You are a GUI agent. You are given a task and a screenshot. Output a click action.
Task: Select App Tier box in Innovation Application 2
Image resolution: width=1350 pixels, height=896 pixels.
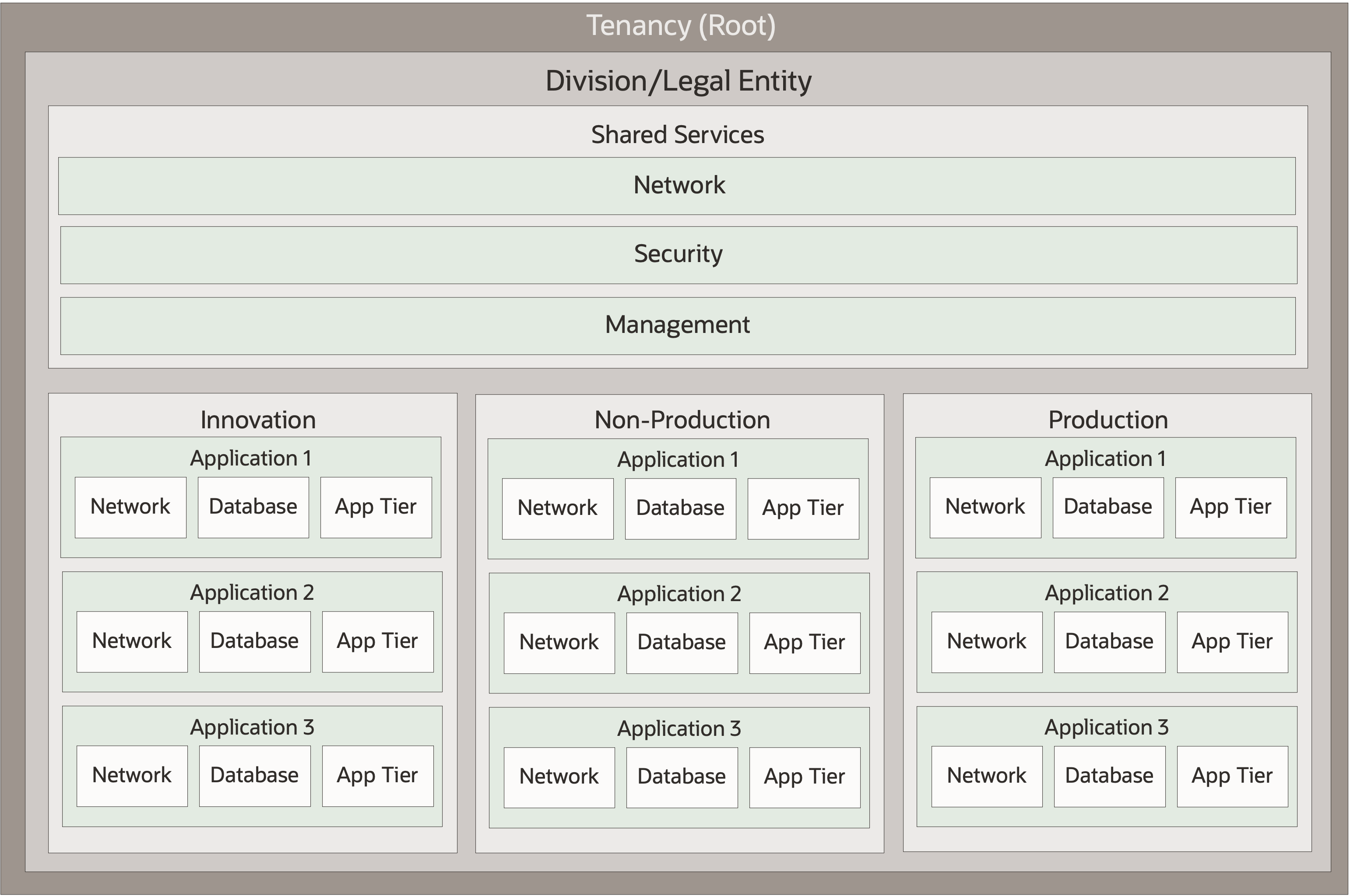click(378, 642)
